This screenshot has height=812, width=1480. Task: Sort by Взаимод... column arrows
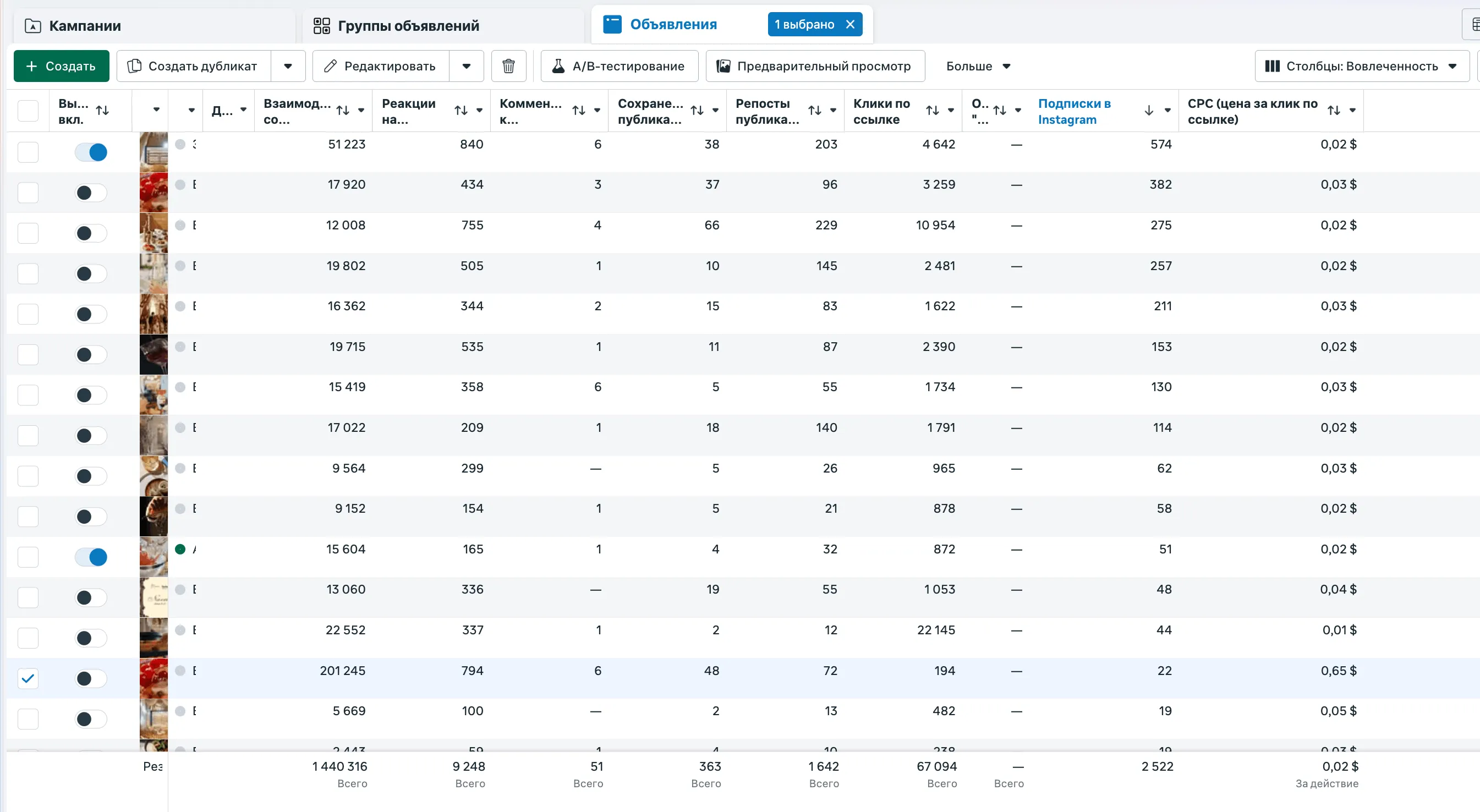343,111
